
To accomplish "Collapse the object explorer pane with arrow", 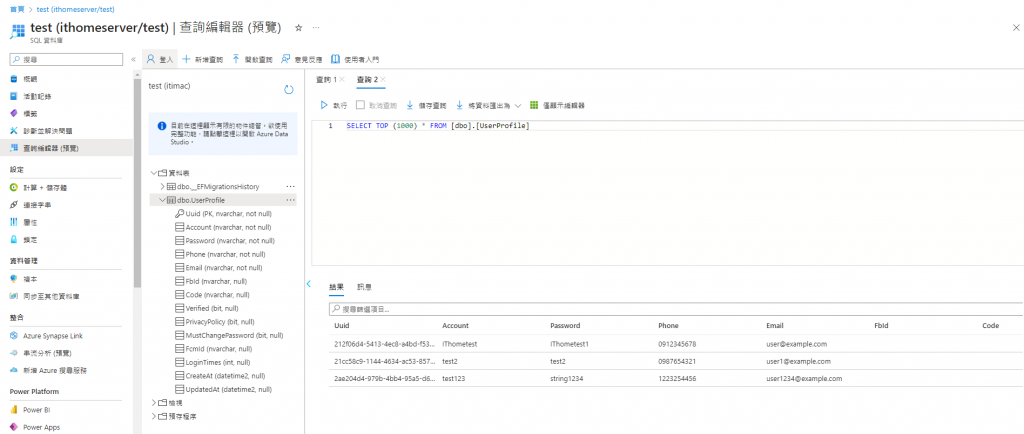I will click(308, 283).
